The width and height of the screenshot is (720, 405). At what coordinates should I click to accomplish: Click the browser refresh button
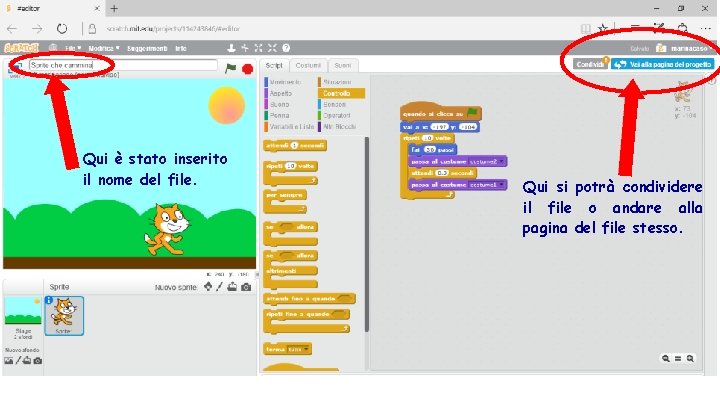[x=62, y=28]
